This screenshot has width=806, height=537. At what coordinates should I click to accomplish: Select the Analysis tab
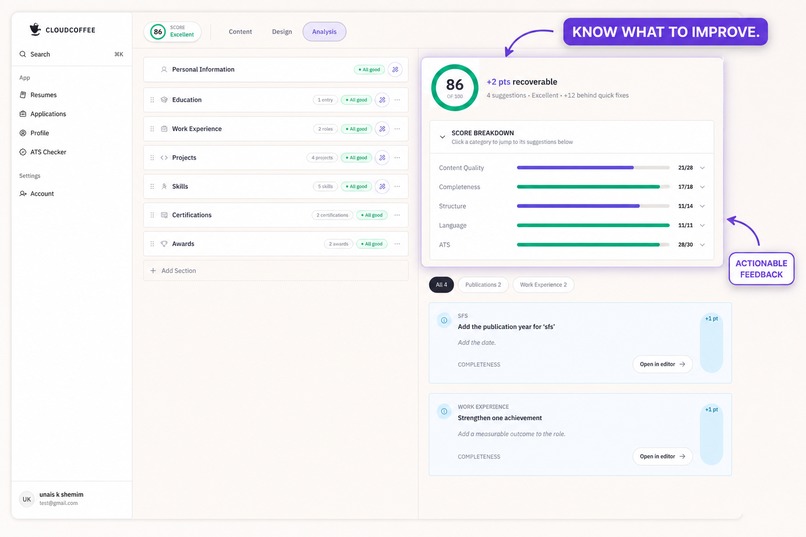[x=324, y=31]
